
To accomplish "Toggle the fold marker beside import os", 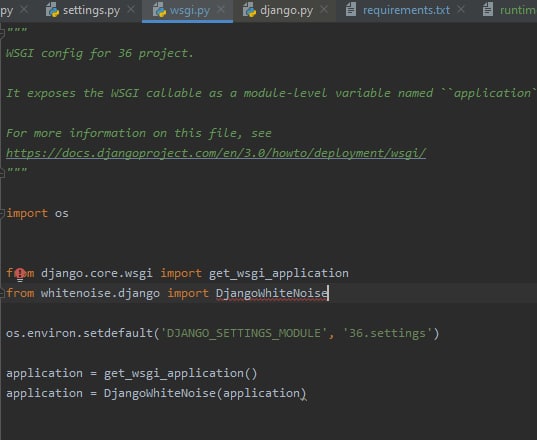I will 2,213.
